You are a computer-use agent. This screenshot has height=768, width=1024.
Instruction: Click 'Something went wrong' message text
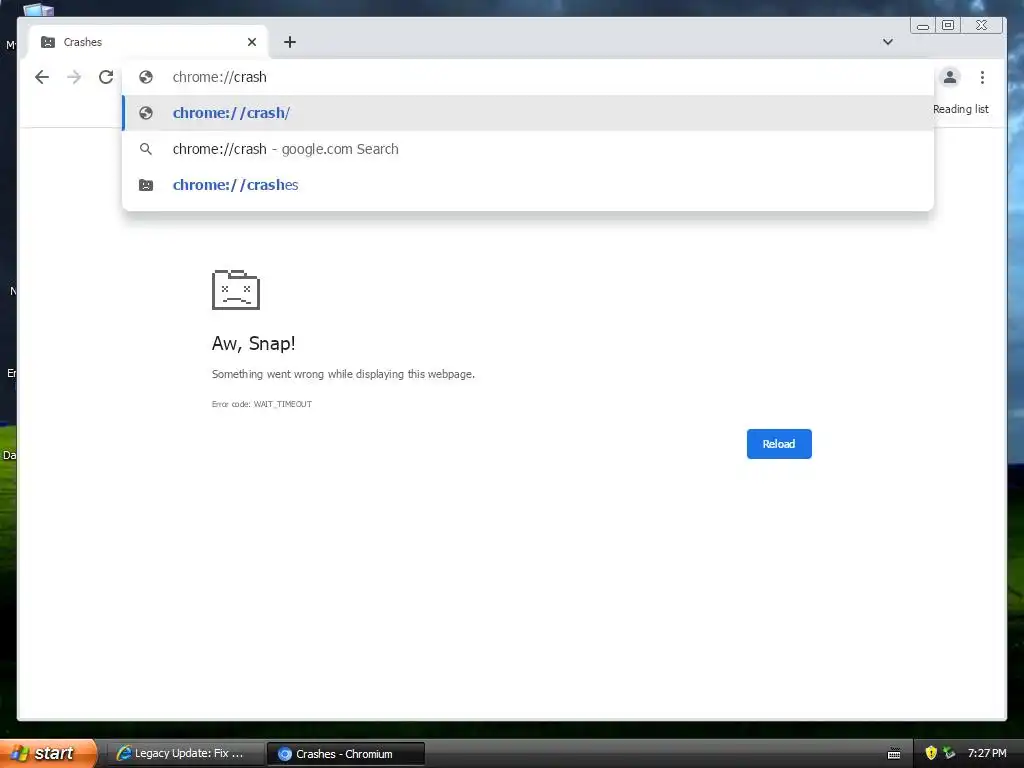click(x=343, y=374)
